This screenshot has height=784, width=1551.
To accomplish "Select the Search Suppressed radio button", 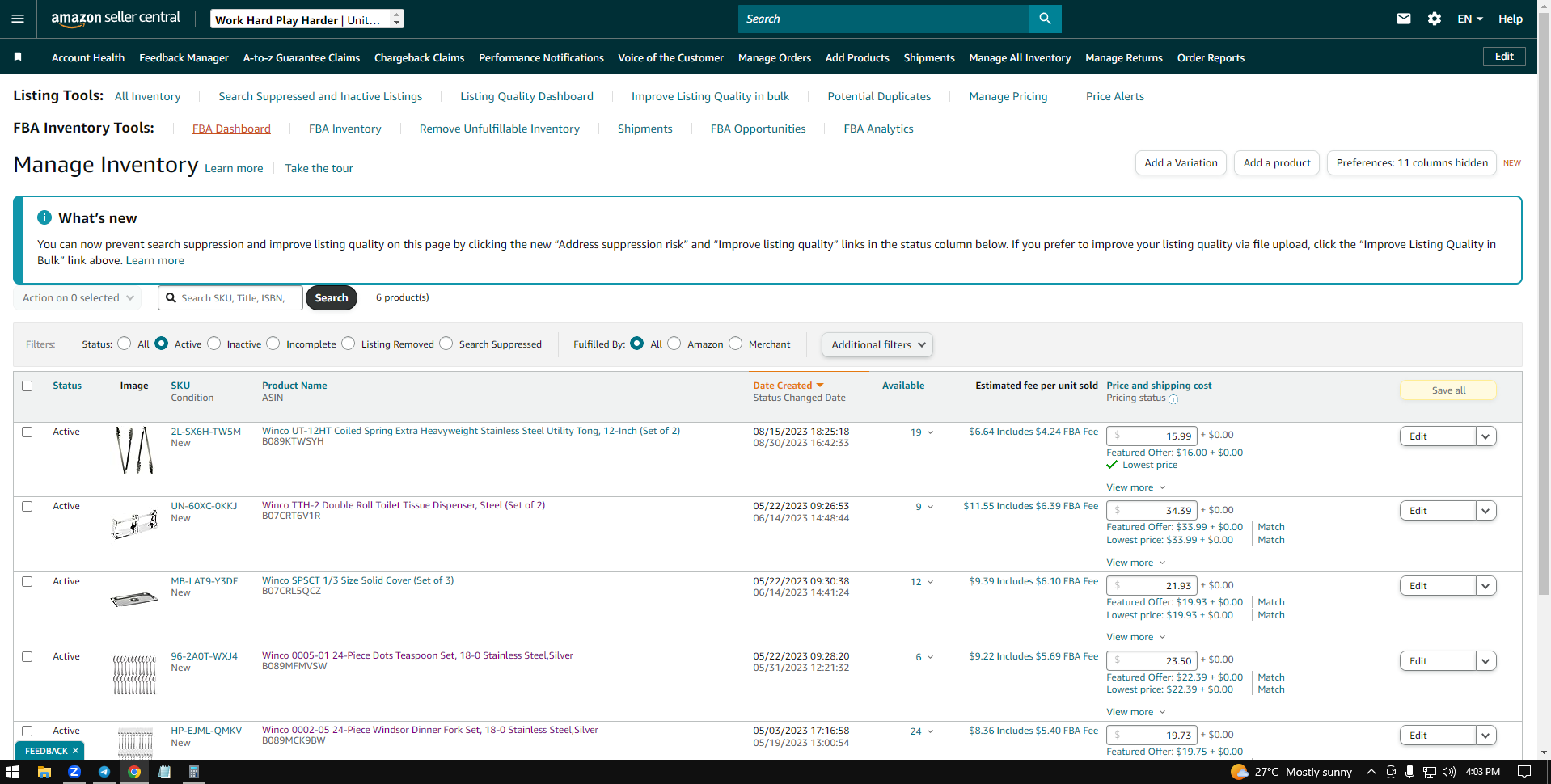I will point(446,344).
